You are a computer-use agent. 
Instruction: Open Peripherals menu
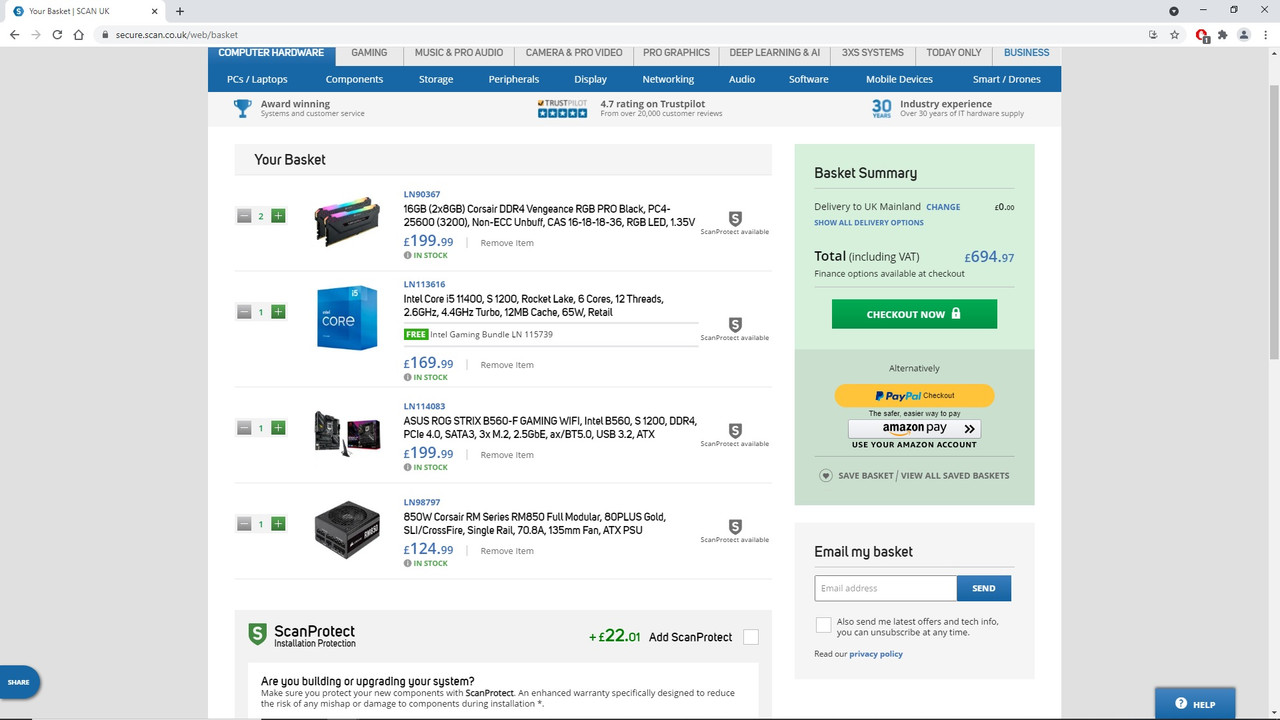[x=514, y=79]
